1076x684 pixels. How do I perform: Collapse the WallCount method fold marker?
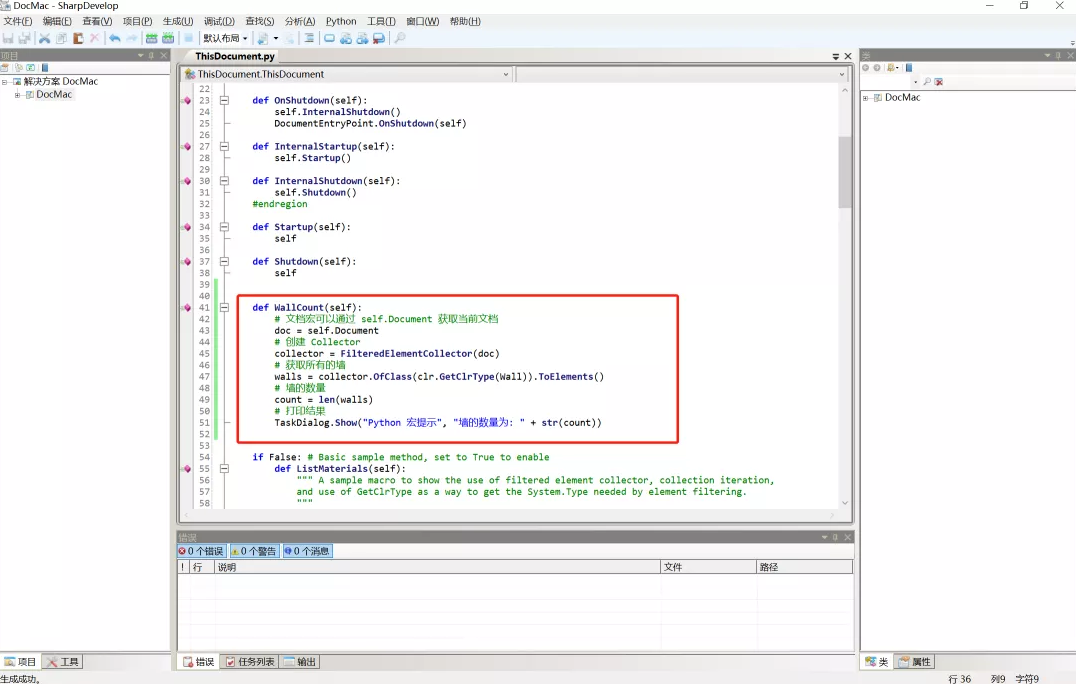tap(224, 308)
